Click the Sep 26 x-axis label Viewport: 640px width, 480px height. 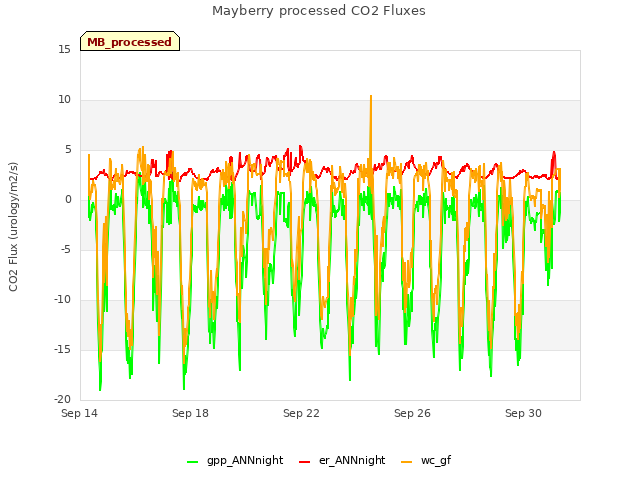pos(412,413)
